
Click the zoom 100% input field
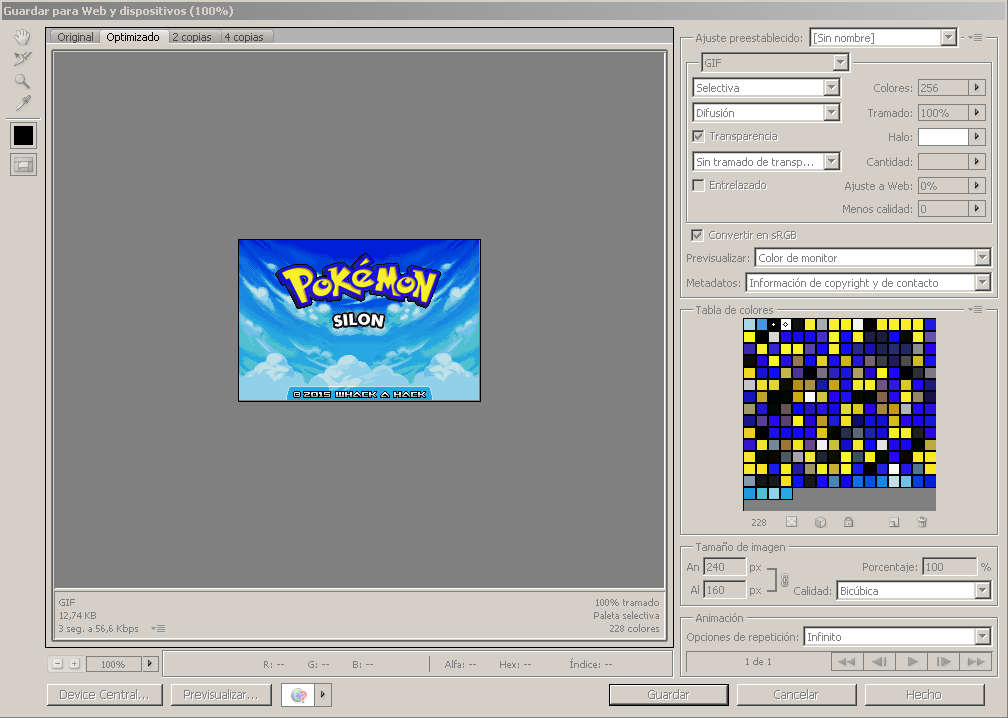[114, 664]
